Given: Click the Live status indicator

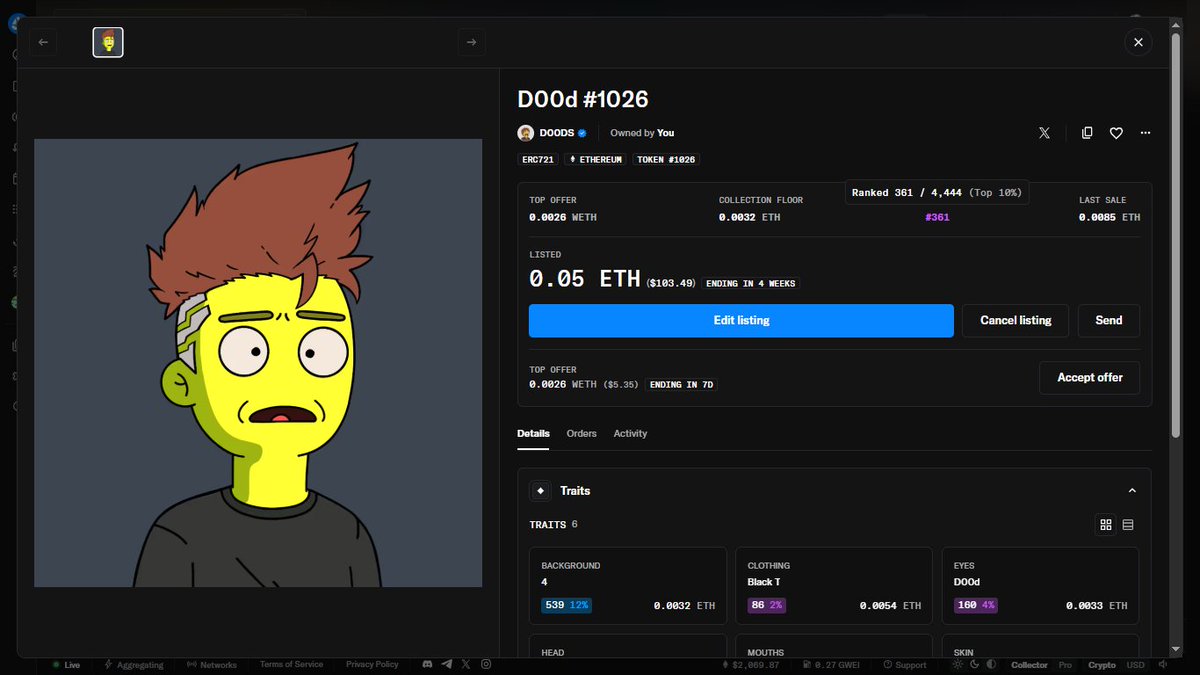Looking at the screenshot, I should (66, 665).
